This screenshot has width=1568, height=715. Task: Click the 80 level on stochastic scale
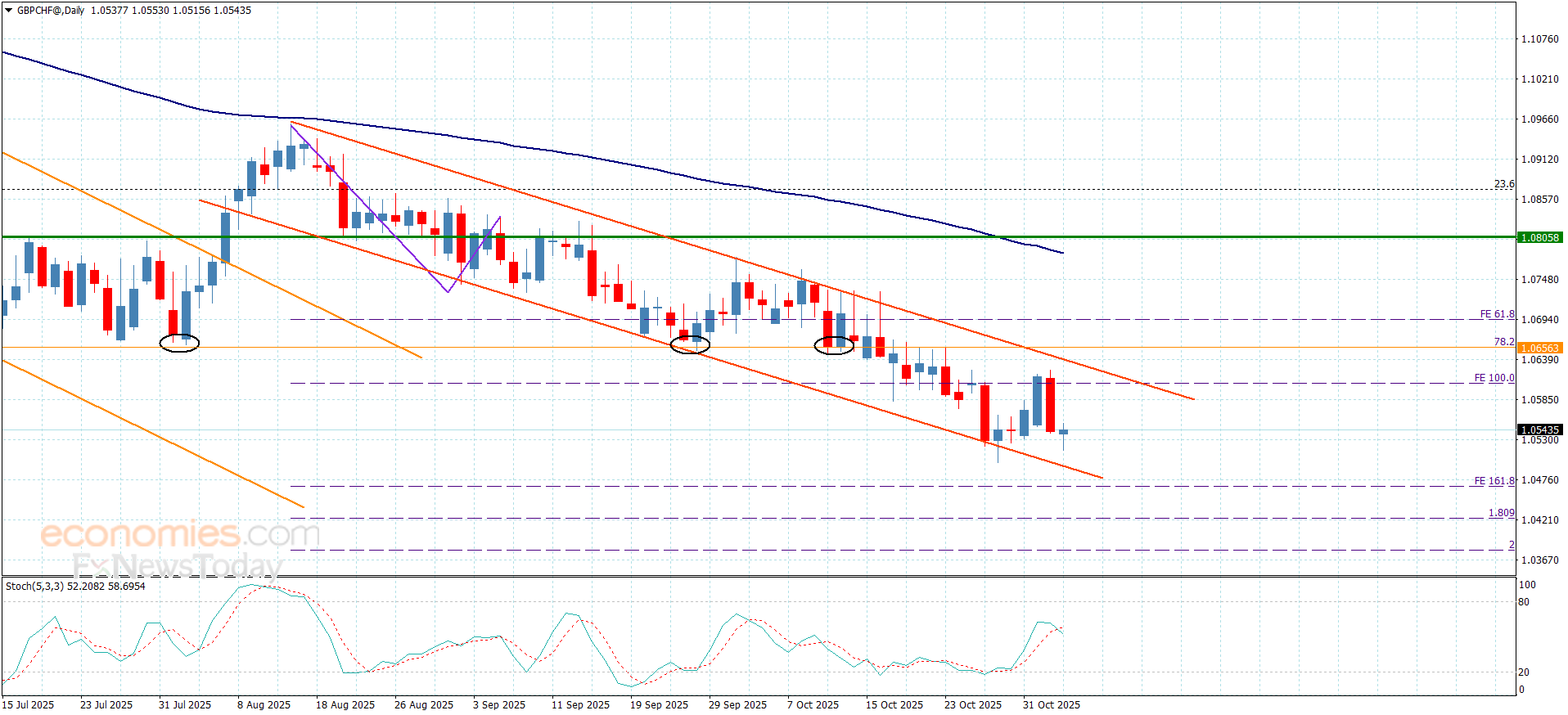(1524, 602)
